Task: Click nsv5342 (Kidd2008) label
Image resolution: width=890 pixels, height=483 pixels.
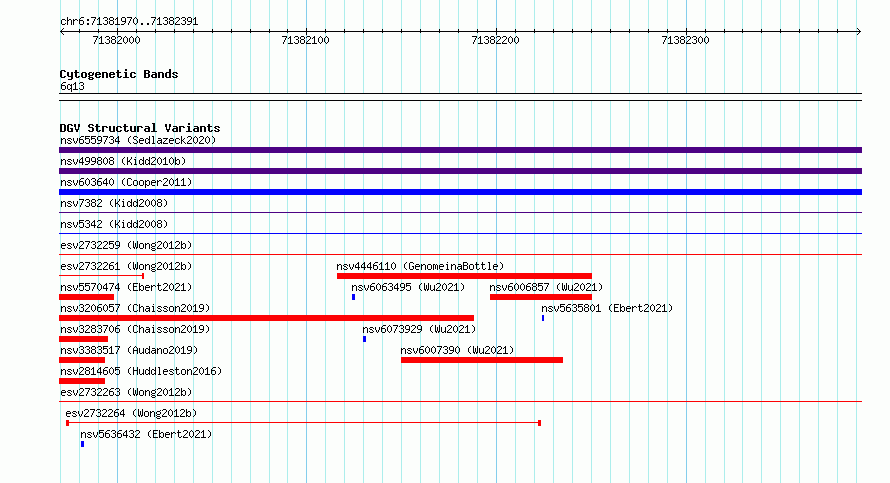Action: coord(114,224)
